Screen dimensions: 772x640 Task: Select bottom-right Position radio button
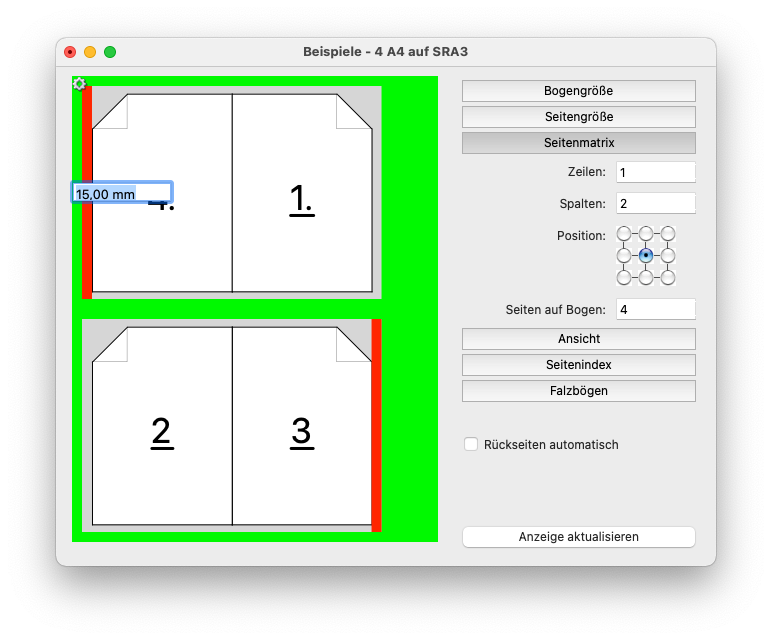(668, 278)
